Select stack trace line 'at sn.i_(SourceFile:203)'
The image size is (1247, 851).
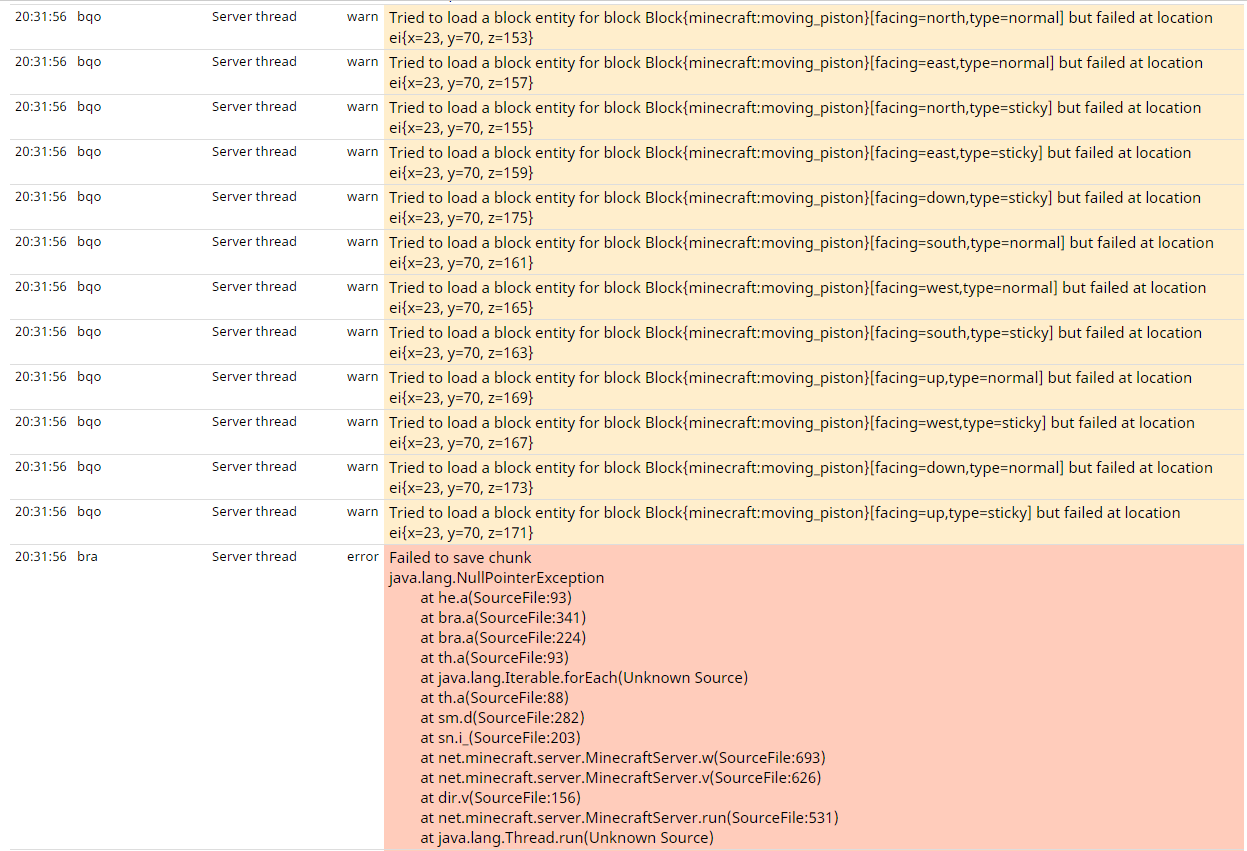coord(500,738)
